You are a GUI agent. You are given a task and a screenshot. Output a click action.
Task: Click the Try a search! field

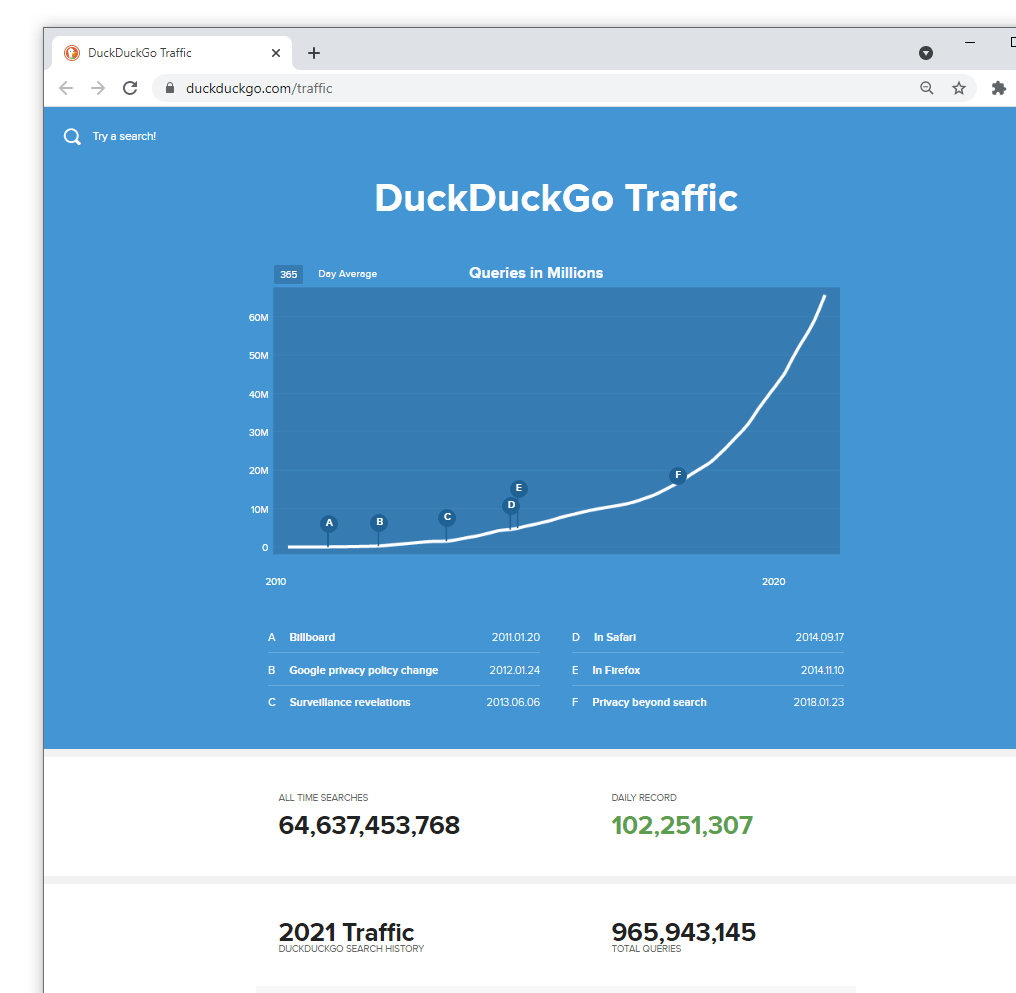click(x=124, y=137)
